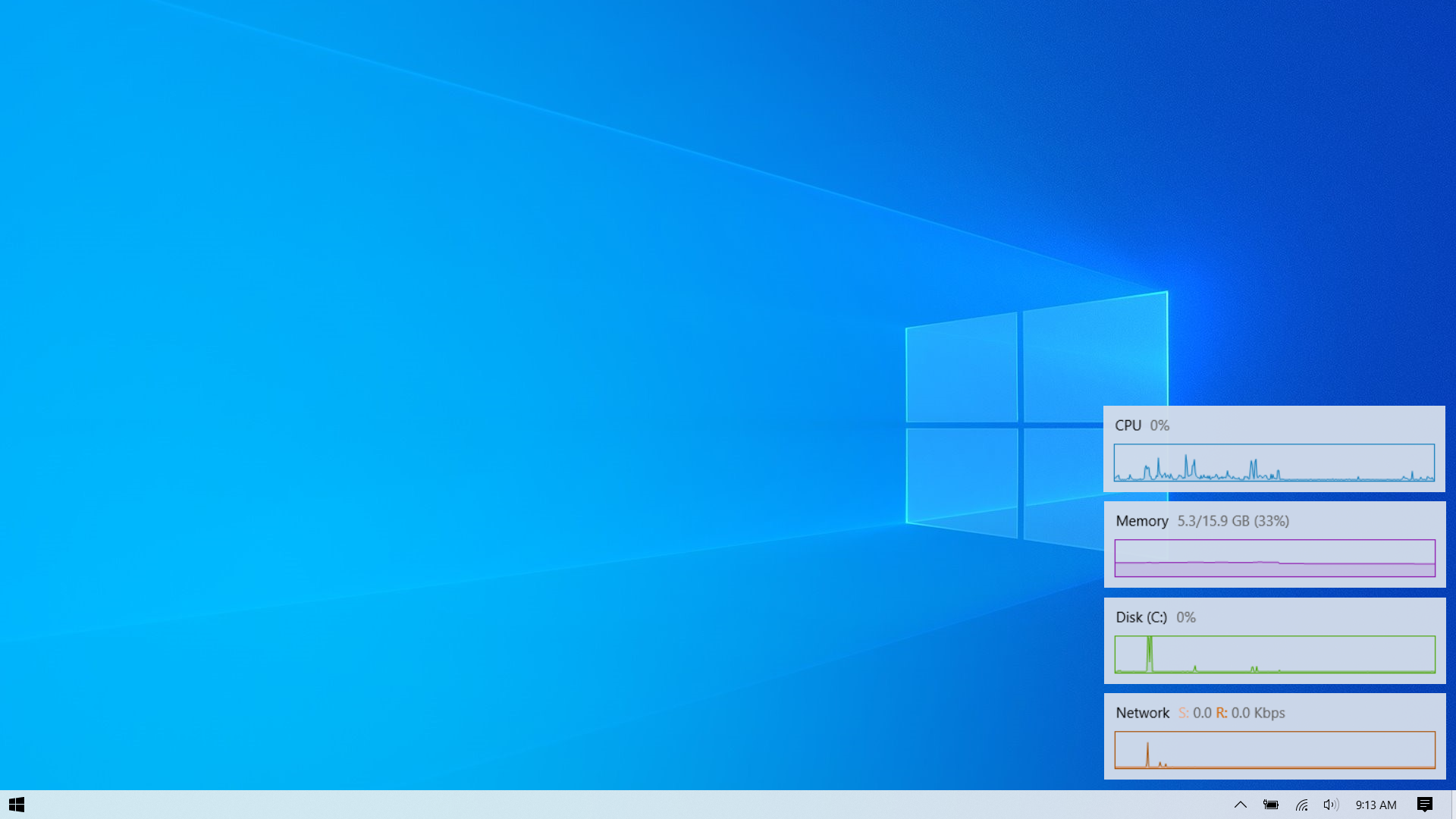Click the Network widget title label
Image resolution: width=1456 pixels, height=819 pixels.
click(x=1142, y=713)
